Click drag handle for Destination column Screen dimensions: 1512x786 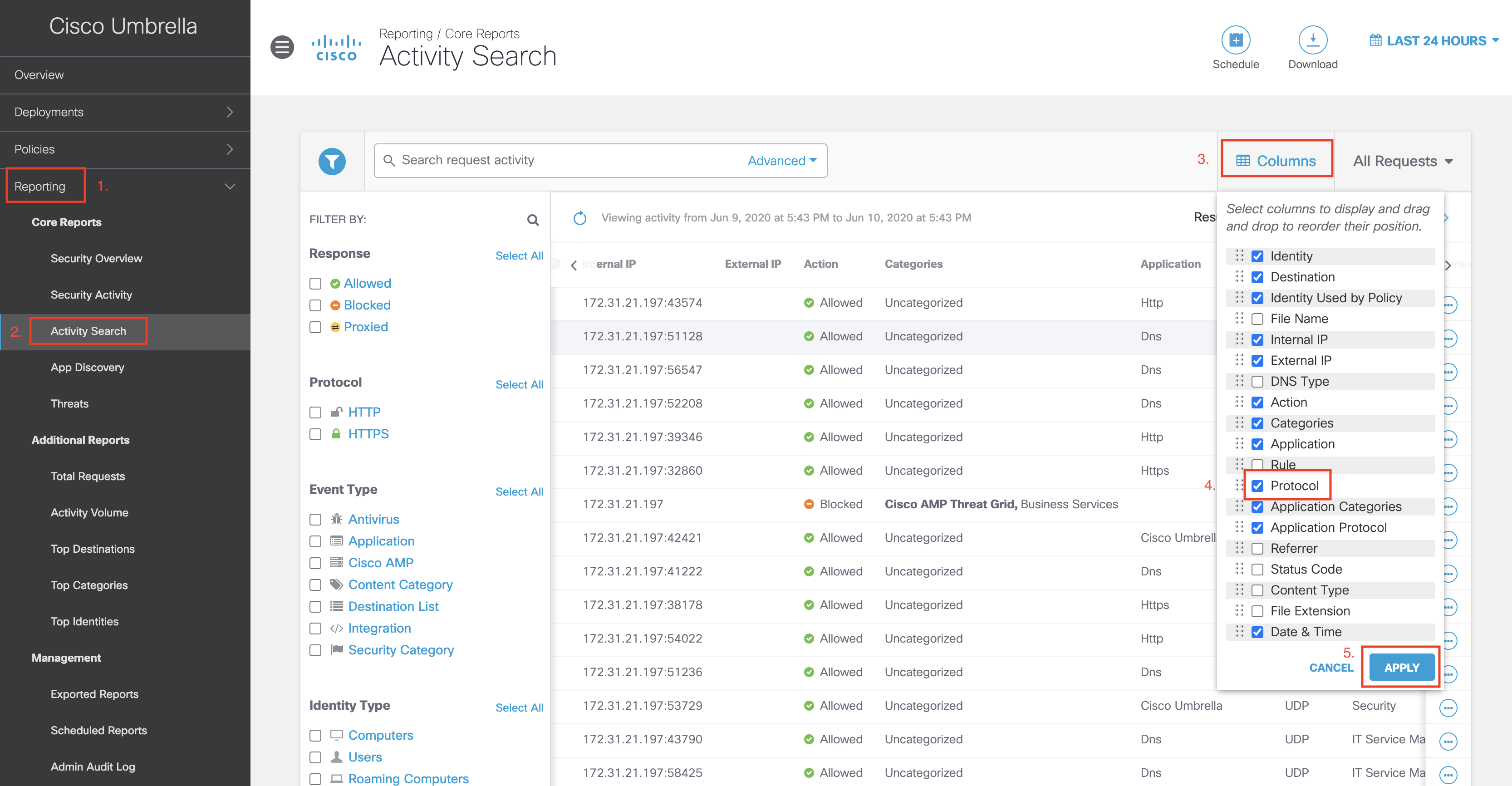[x=1239, y=276]
